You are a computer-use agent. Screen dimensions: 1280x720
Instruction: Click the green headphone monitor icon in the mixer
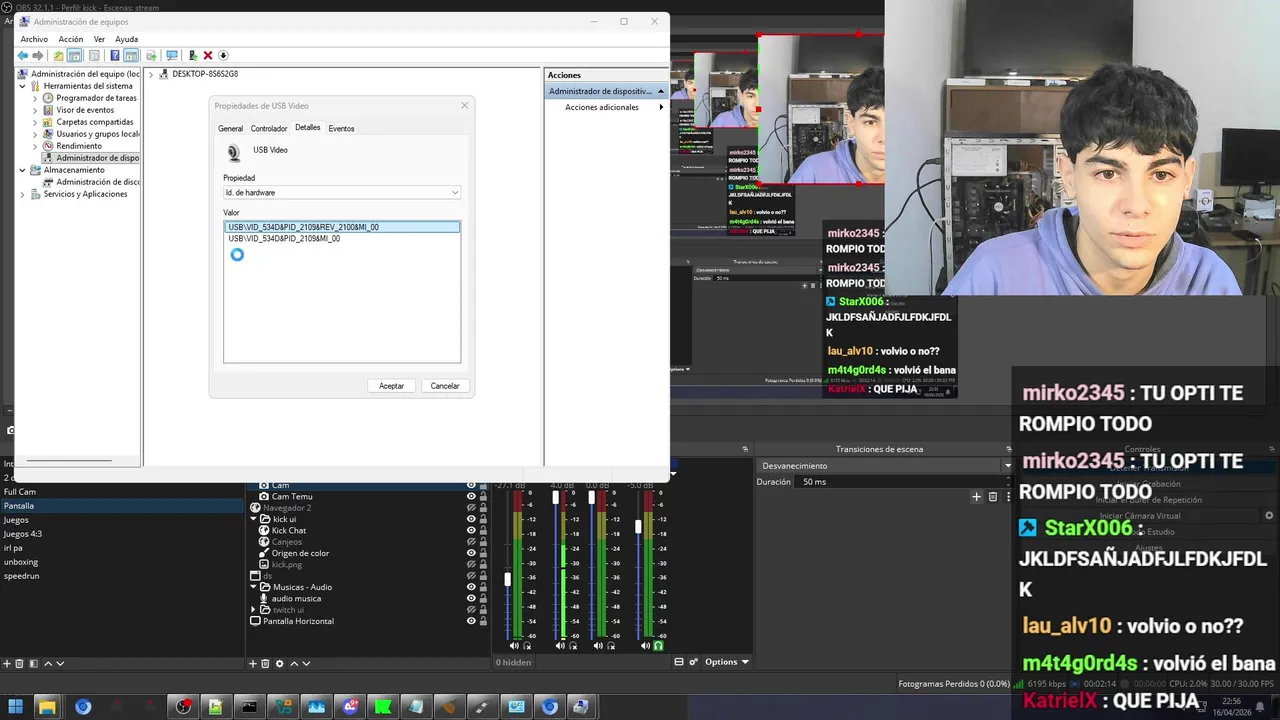pos(658,646)
